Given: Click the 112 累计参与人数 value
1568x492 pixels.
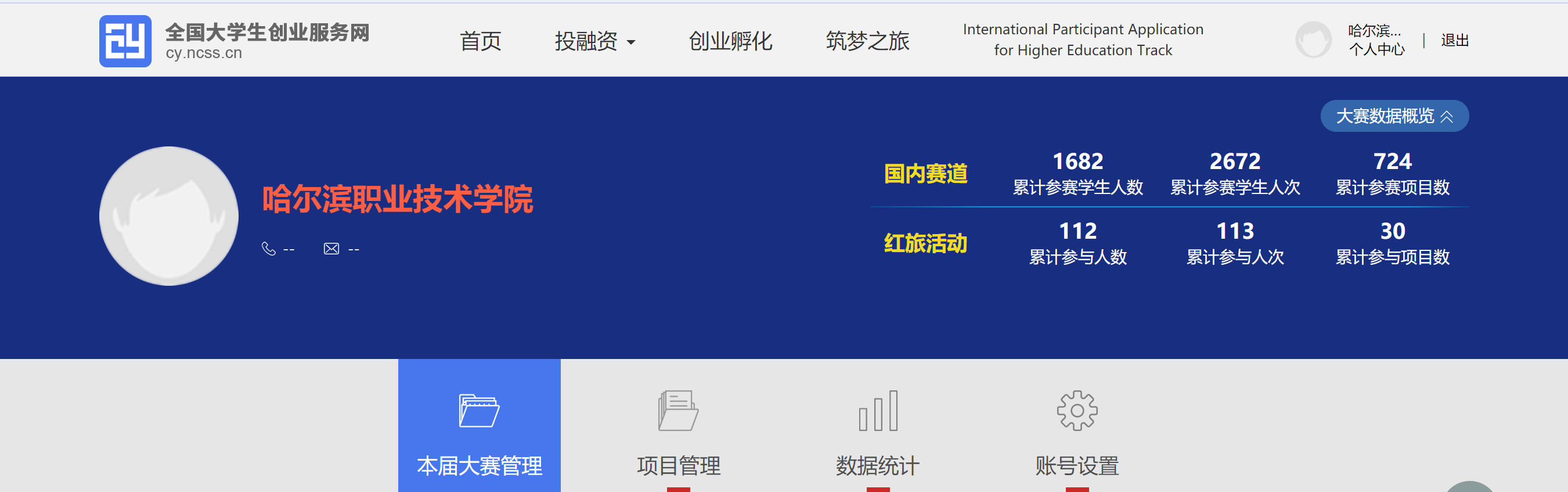Looking at the screenshot, I should tap(1077, 231).
